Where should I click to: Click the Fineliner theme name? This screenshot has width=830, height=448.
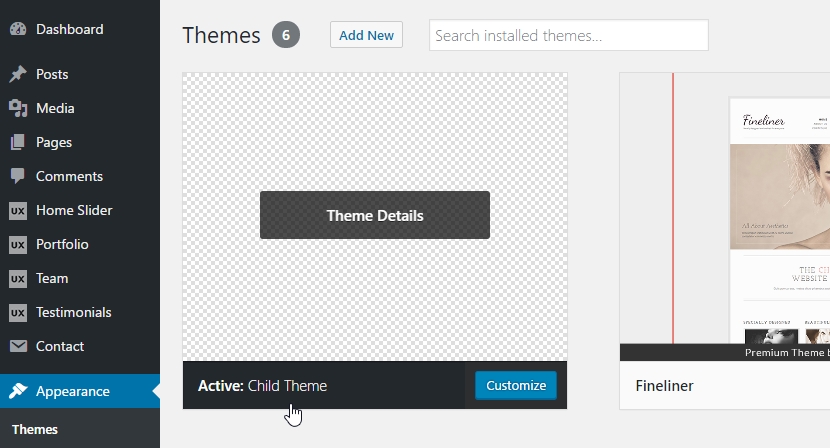(x=664, y=386)
